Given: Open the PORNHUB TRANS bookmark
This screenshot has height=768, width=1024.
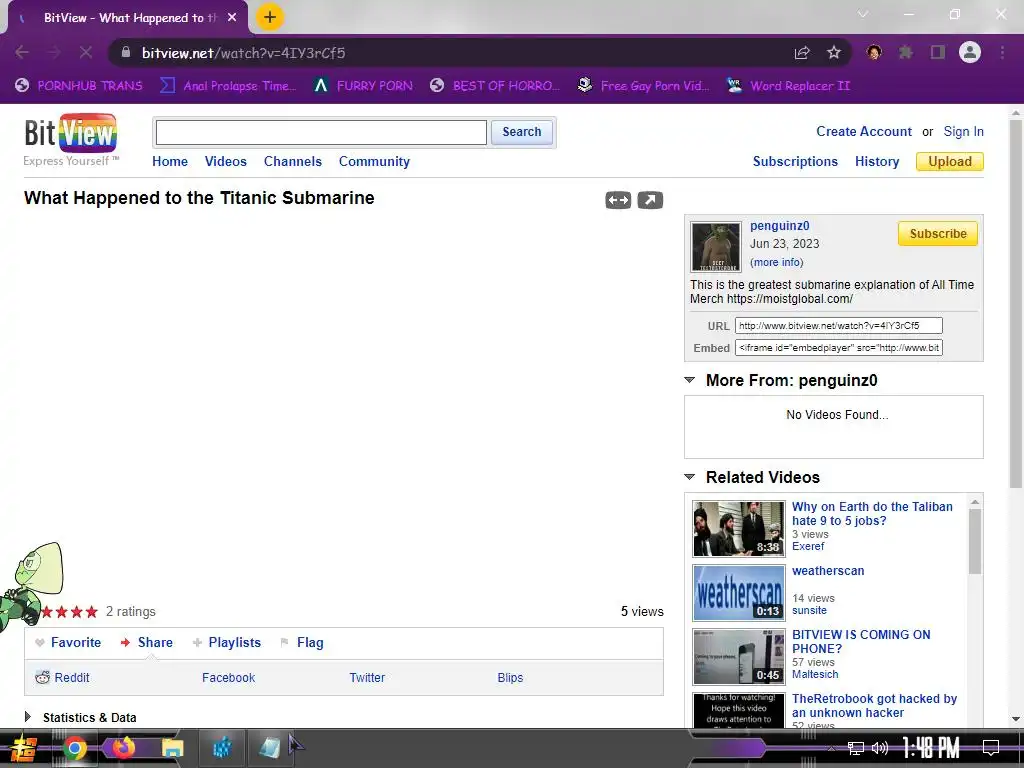Looking at the screenshot, I should (x=78, y=86).
